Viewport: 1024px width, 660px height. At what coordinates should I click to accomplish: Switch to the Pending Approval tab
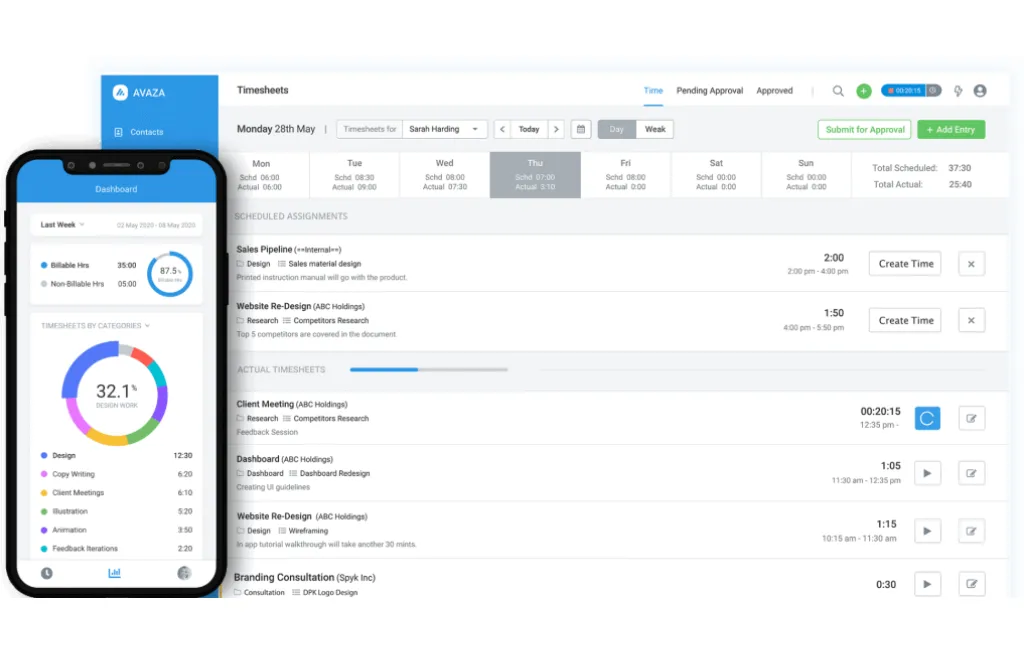pyautogui.click(x=709, y=91)
